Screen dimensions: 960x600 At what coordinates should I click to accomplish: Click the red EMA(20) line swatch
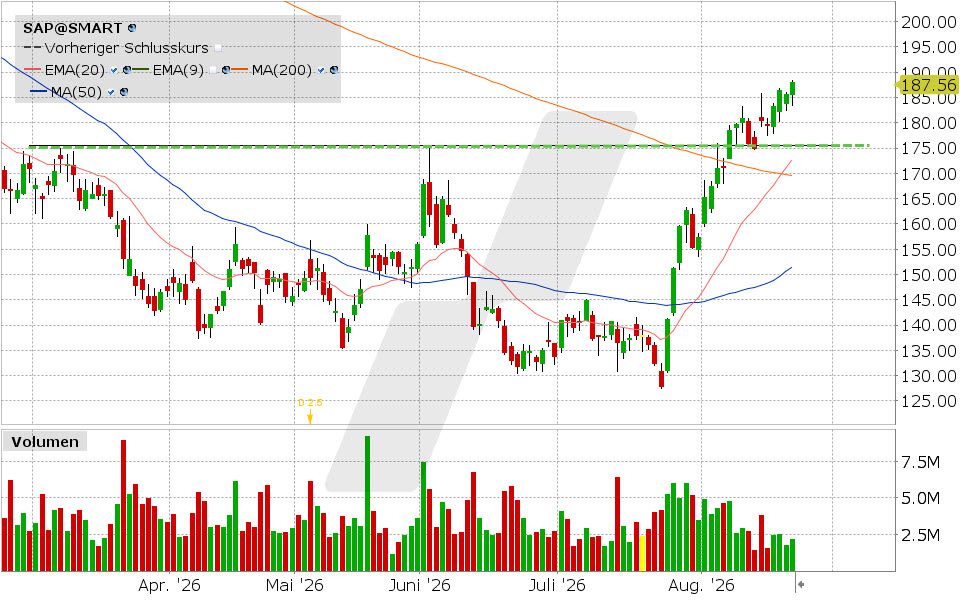[32, 69]
